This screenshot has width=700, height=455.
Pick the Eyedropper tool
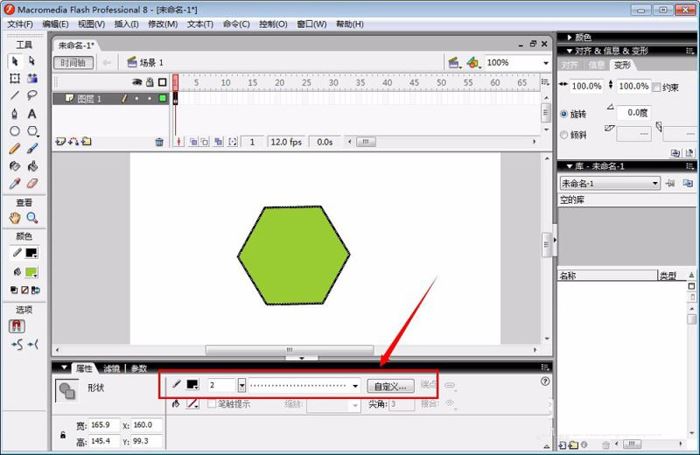[x=15, y=184]
